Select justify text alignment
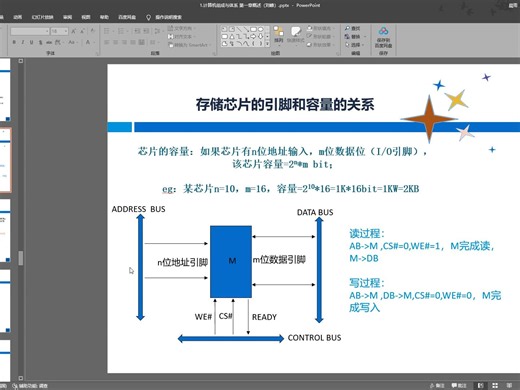Screen dimensions: 520x390 click(x=133, y=42)
